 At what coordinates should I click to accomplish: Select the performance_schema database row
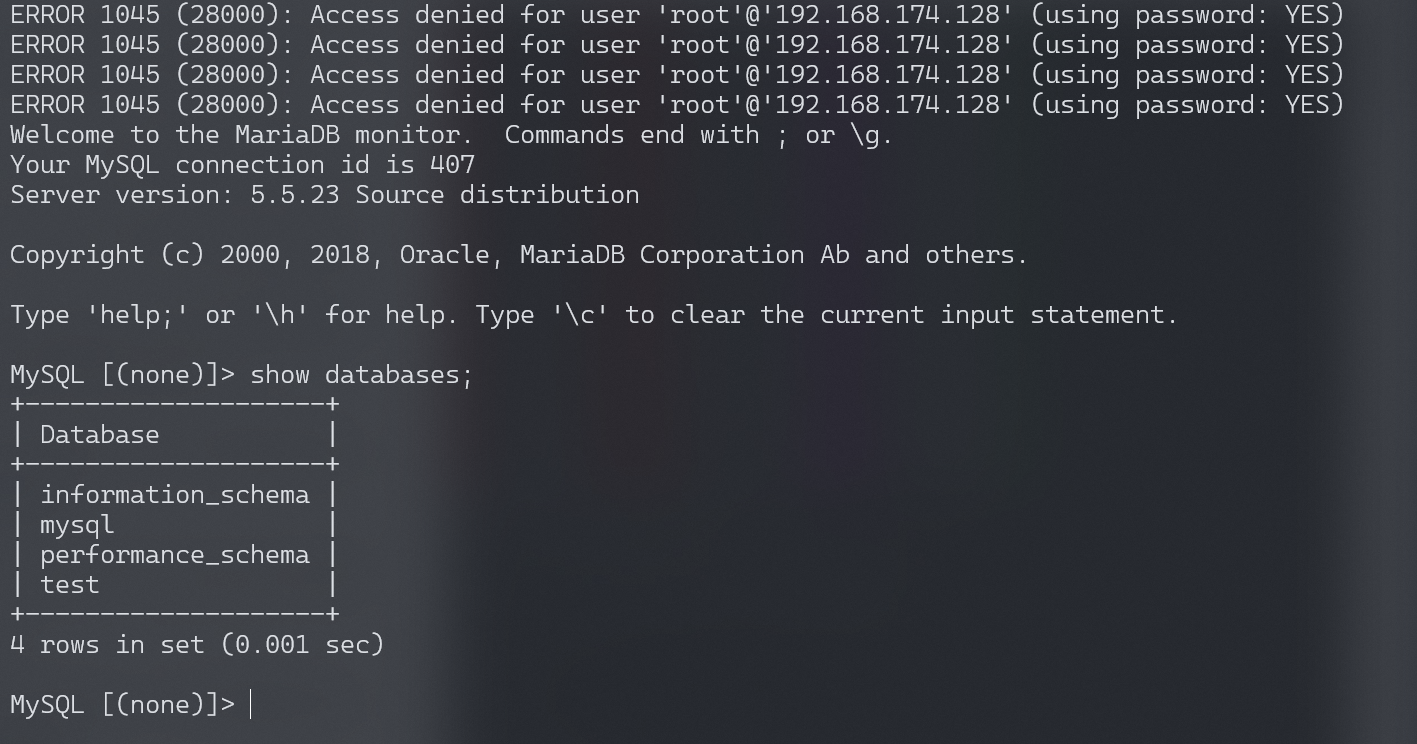[x=175, y=555]
